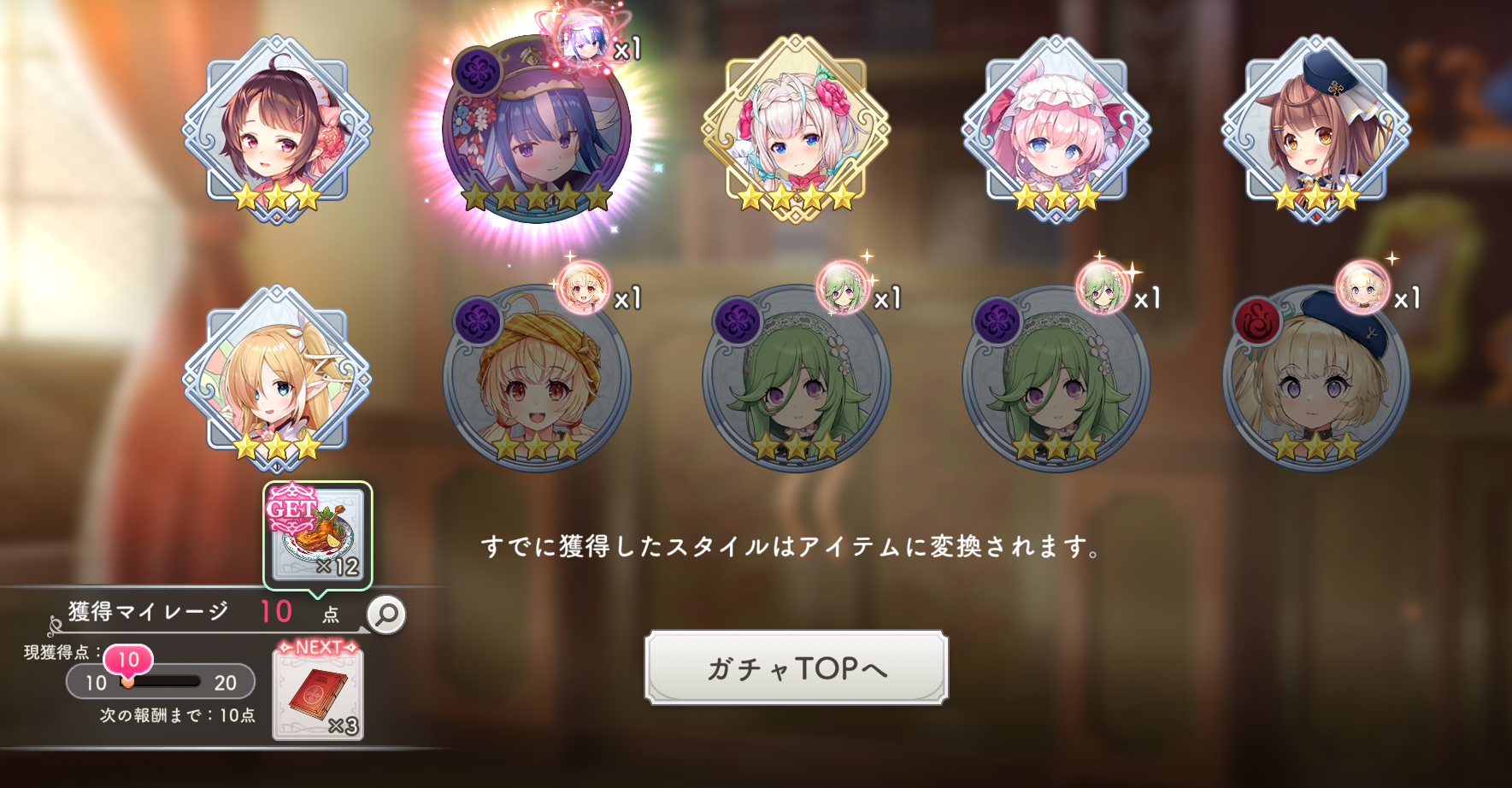Click the small chibi badge above purple-haired medal

coord(585,38)
